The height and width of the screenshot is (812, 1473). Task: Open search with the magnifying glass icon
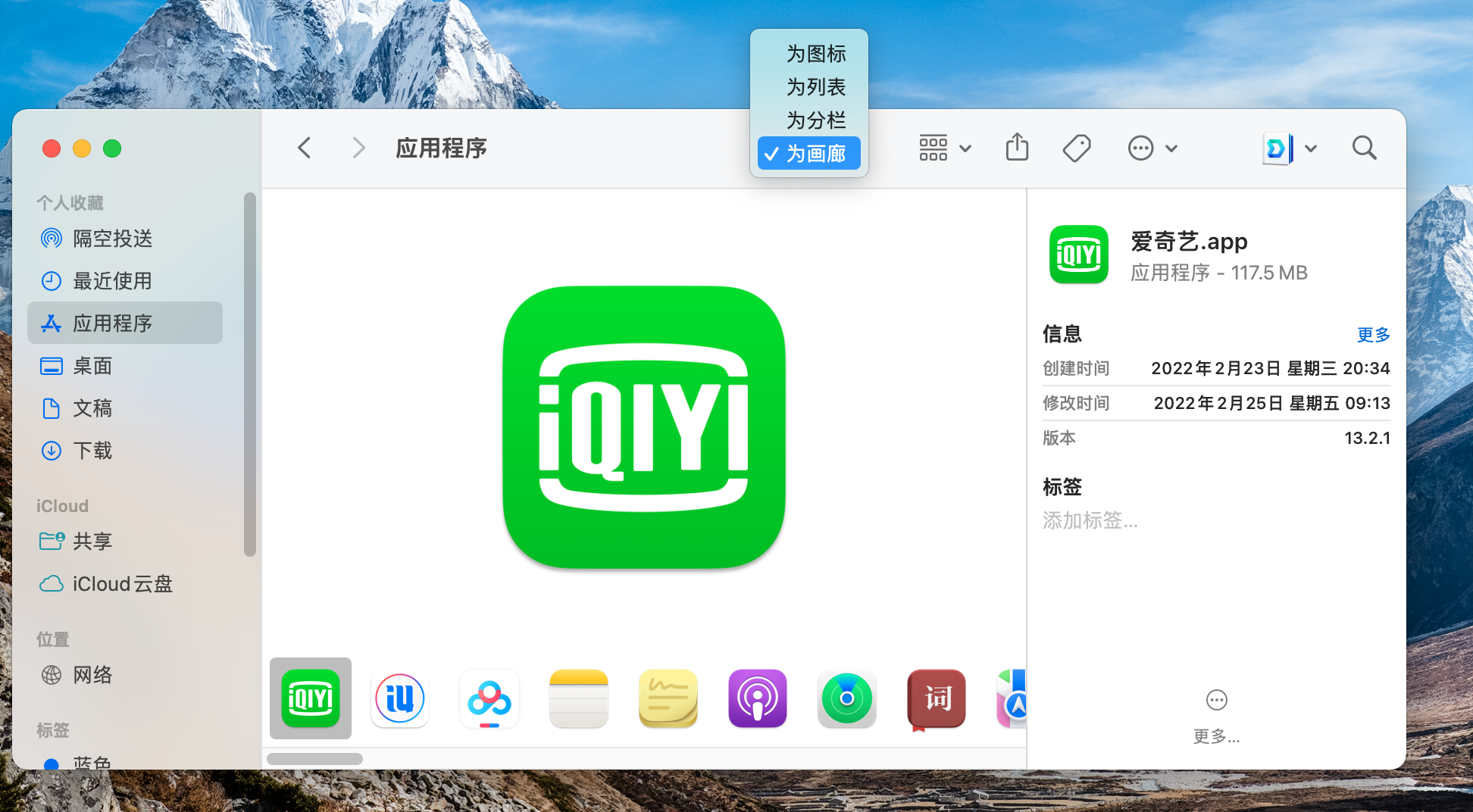tap(1365, 148)
